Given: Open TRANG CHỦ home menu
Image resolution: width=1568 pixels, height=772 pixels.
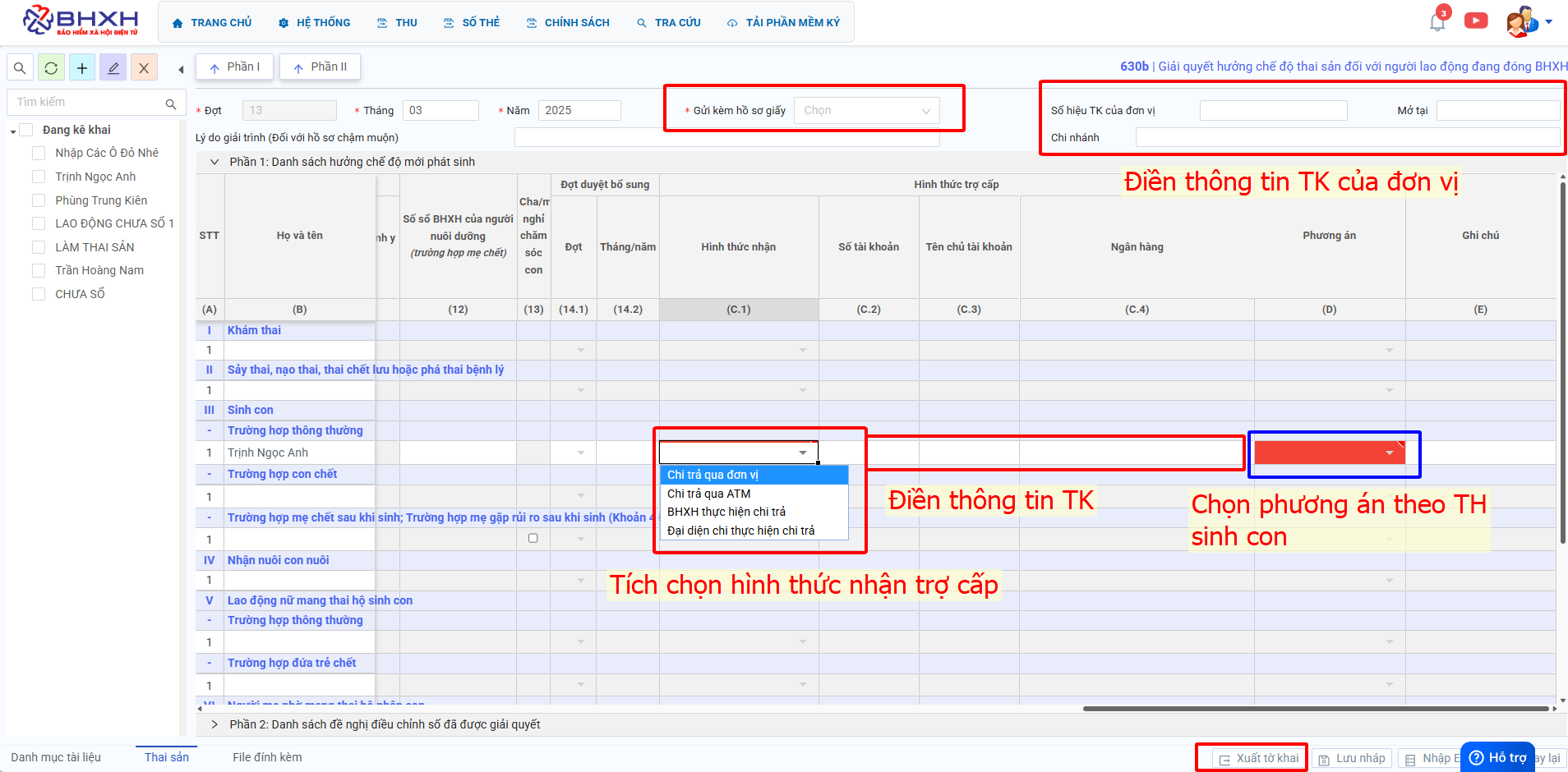Looking at the screenshot, I should [x=212, y=23].
